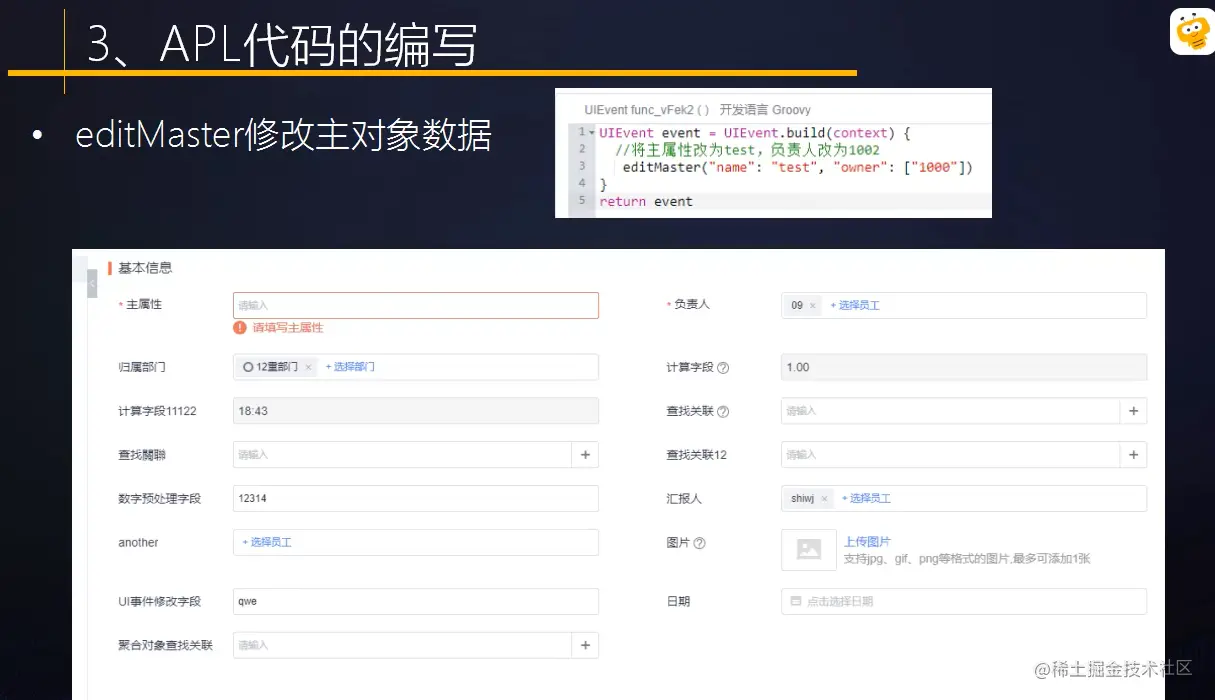The image size is (1215, 700).
Task: Click the '开发语言 Groovy' label
Action: pyautogui.click(x=765, y=110)
